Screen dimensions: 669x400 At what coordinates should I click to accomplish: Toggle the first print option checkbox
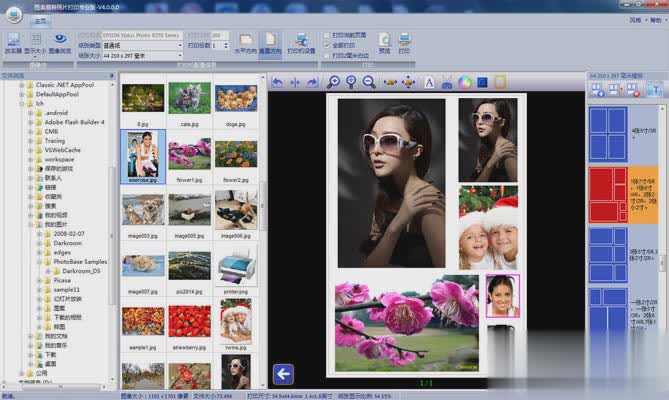coord(327,35)
